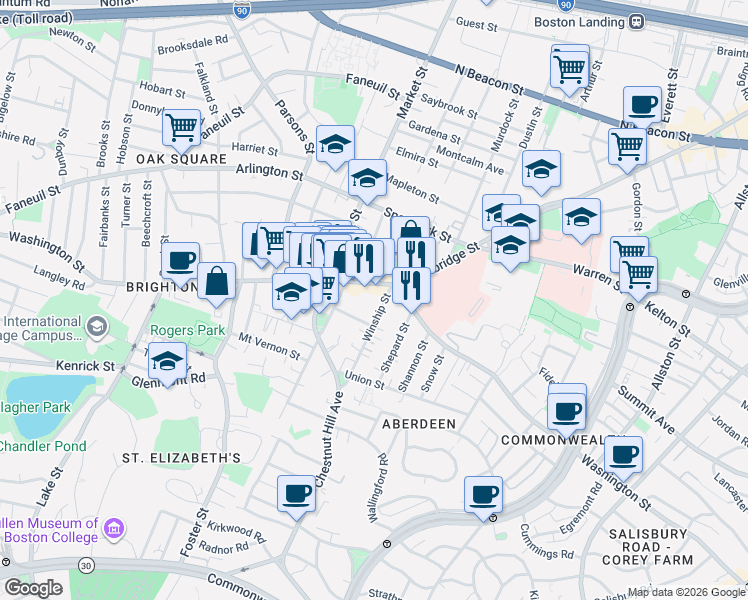Select the Boston Landing station label
This screenshot has height=600, width=748.
click(x=579, y=22)
